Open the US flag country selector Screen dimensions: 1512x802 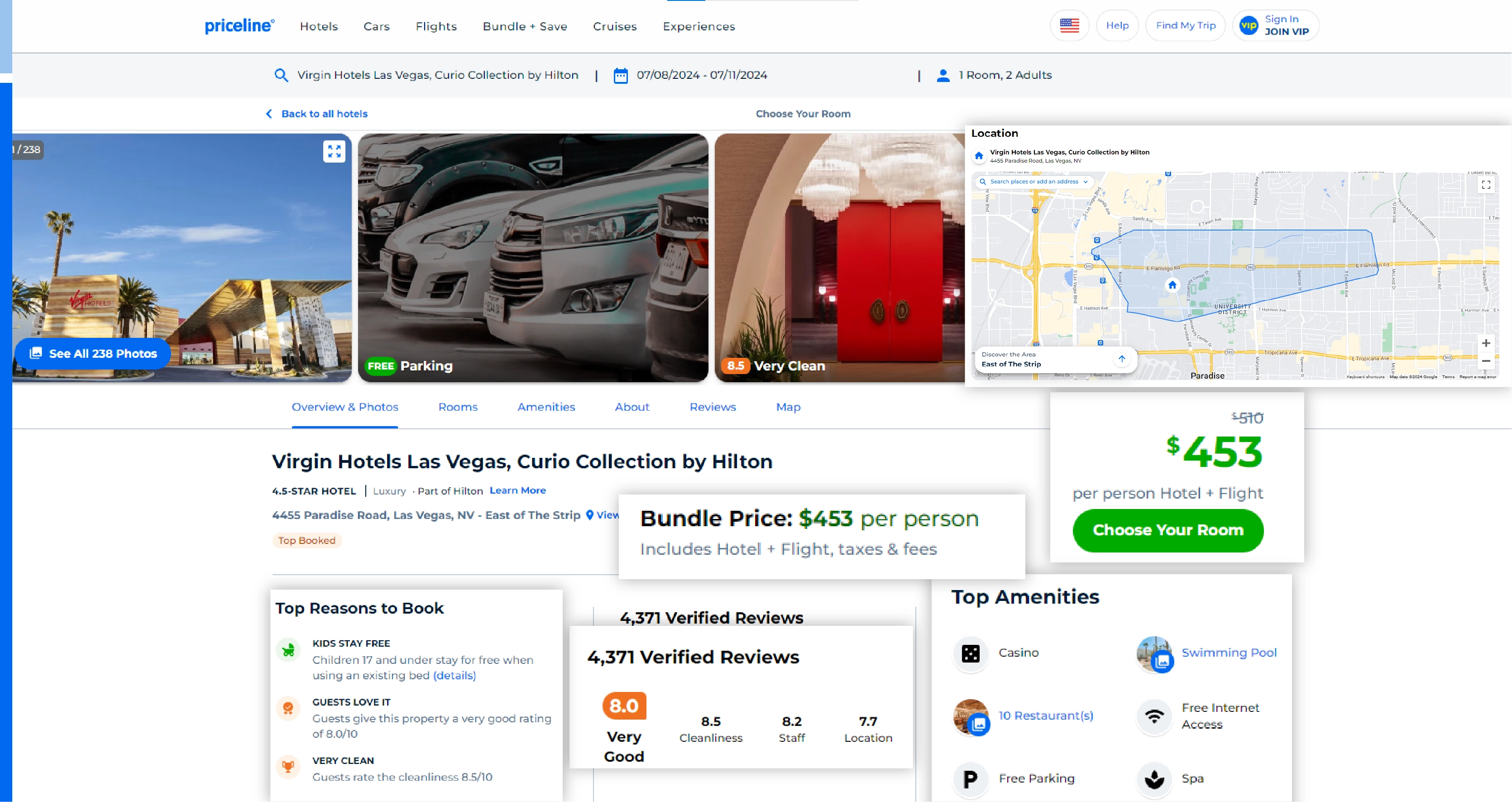pyautogui.click(x=1069, y=25)
